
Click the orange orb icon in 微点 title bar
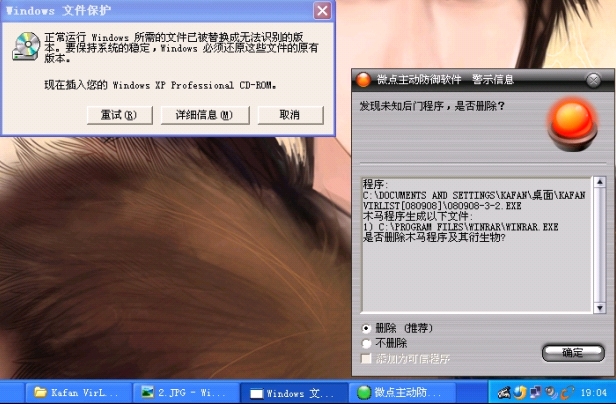tap(363, 80)
